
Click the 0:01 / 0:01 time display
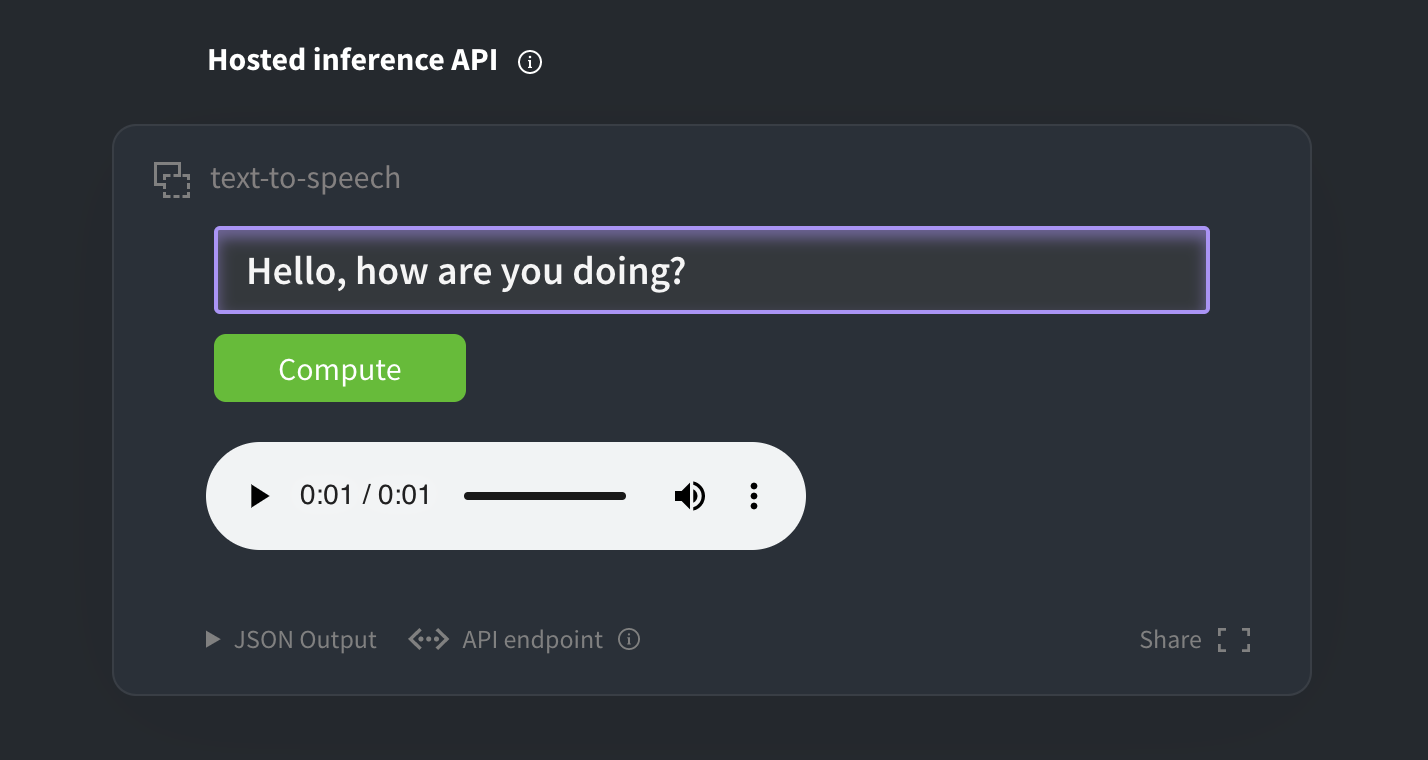click(x=365, y=495)
